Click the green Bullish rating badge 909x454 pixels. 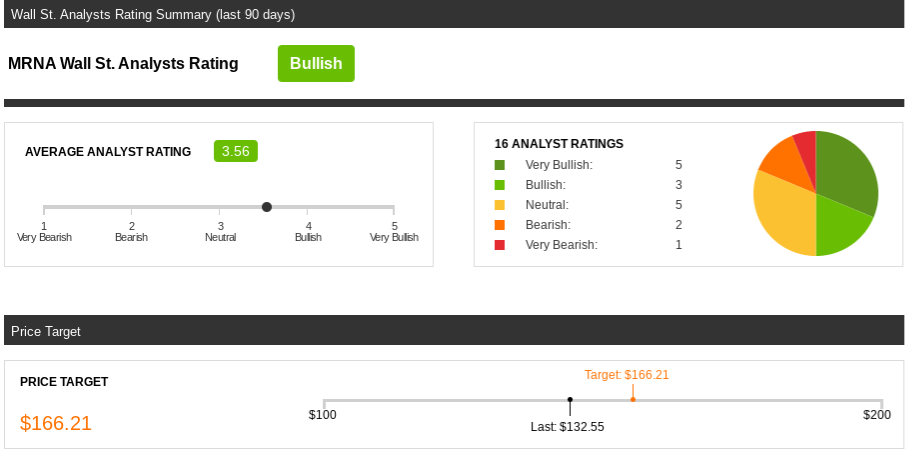[x=316, y=63]
